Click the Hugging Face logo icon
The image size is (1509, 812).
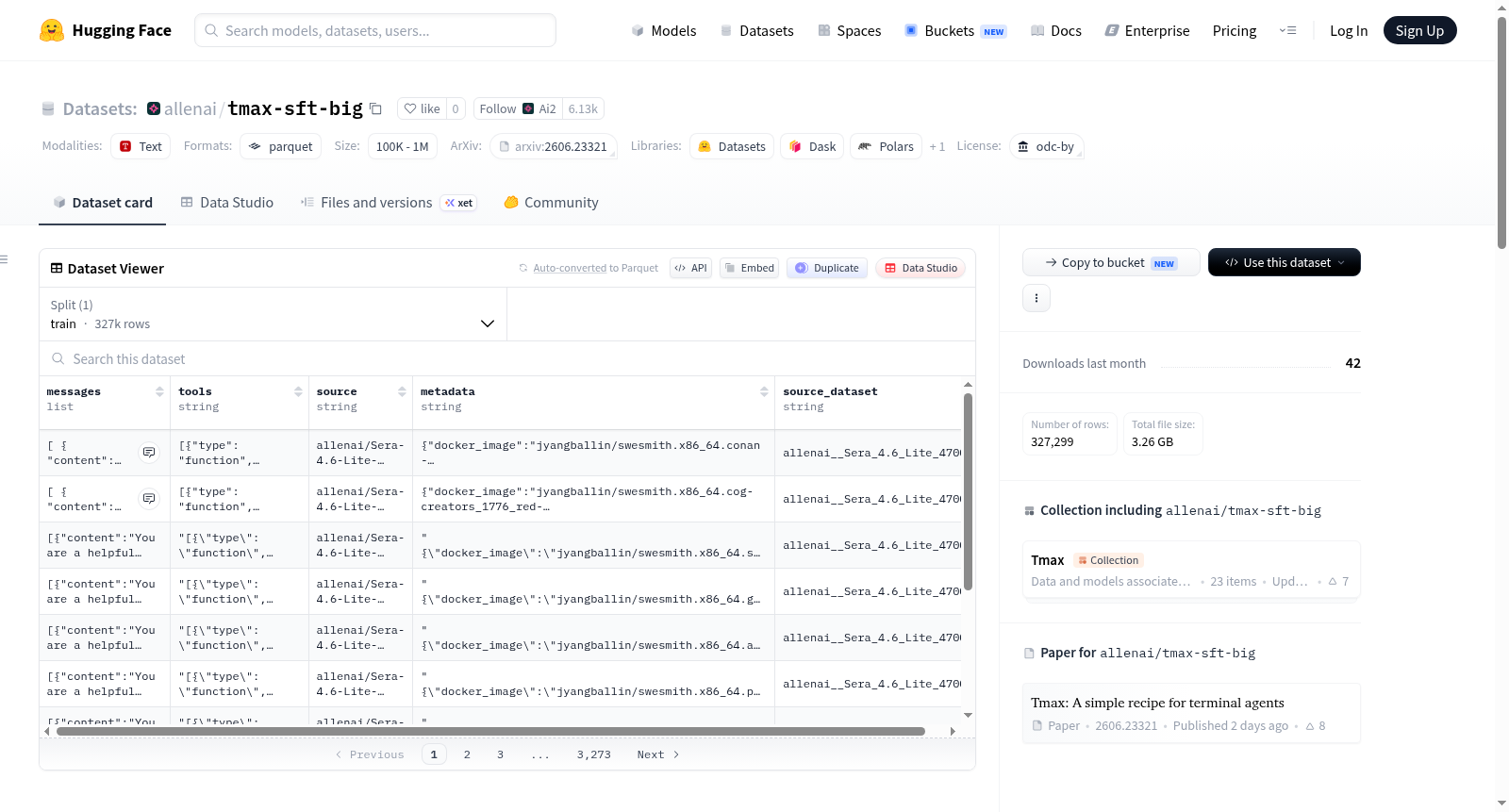point(52,30)
